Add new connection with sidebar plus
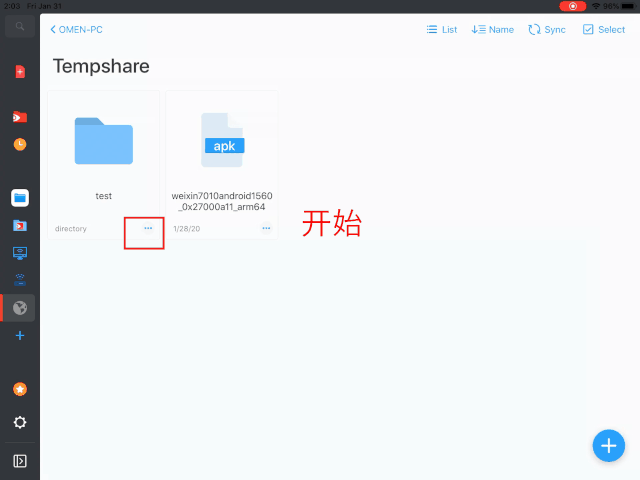The image size is (640, 480). coord(20,336)
